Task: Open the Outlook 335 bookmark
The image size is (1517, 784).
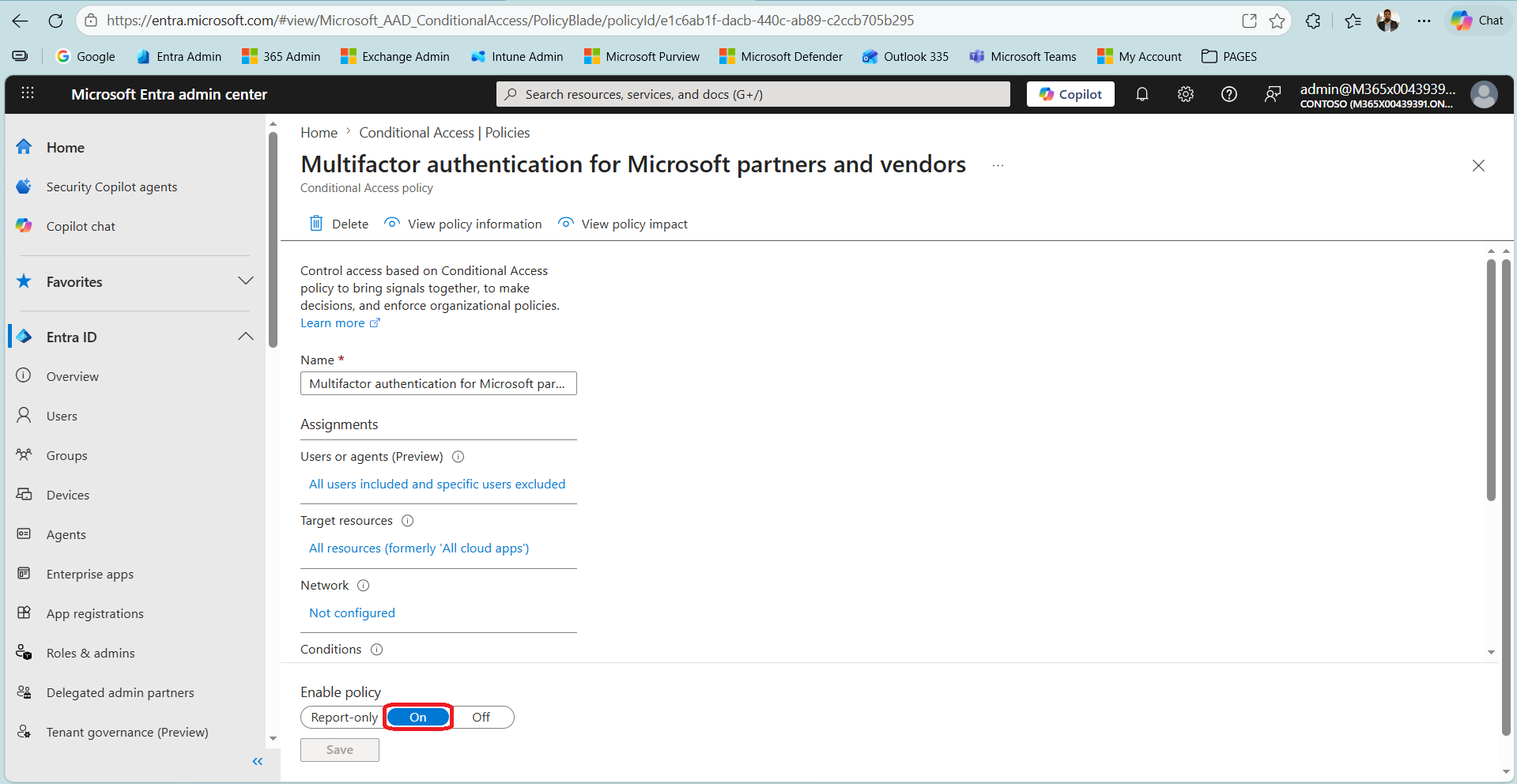Action: click(x=905, y=56)
